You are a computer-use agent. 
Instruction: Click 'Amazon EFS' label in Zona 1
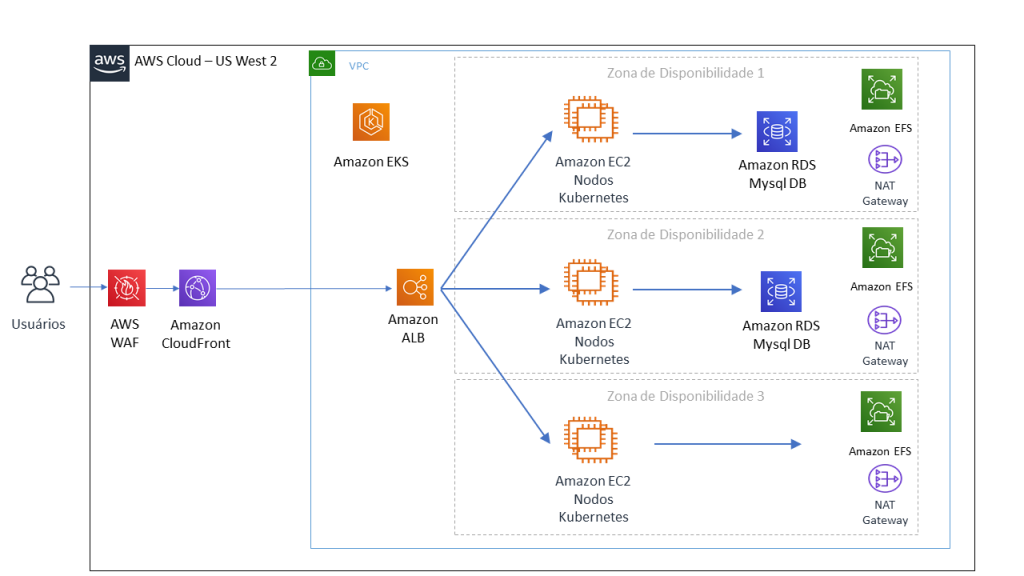[880, 129]
